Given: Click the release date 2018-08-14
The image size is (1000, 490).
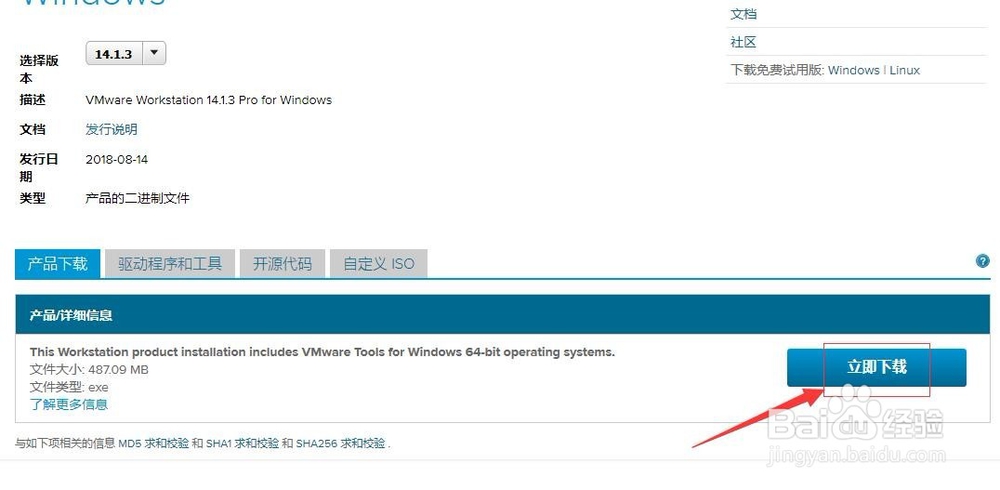Looking at the screenshot, I should click(x=117, y=160).
